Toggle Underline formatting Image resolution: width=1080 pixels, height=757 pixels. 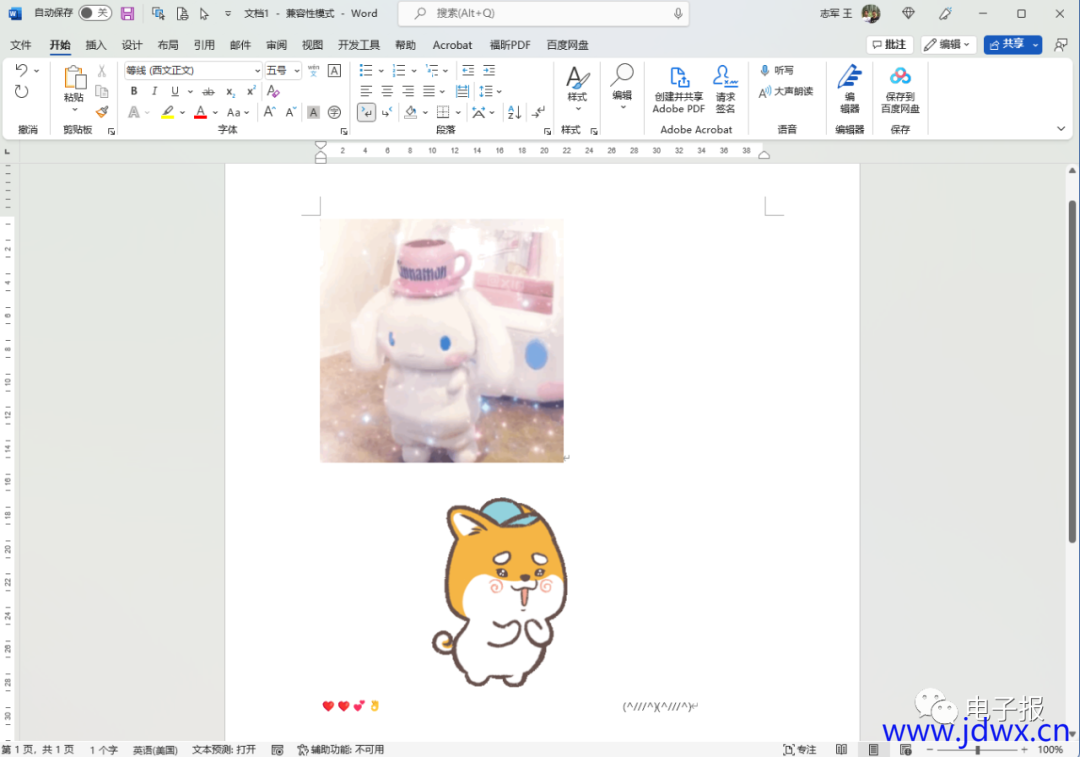(175, 91)
